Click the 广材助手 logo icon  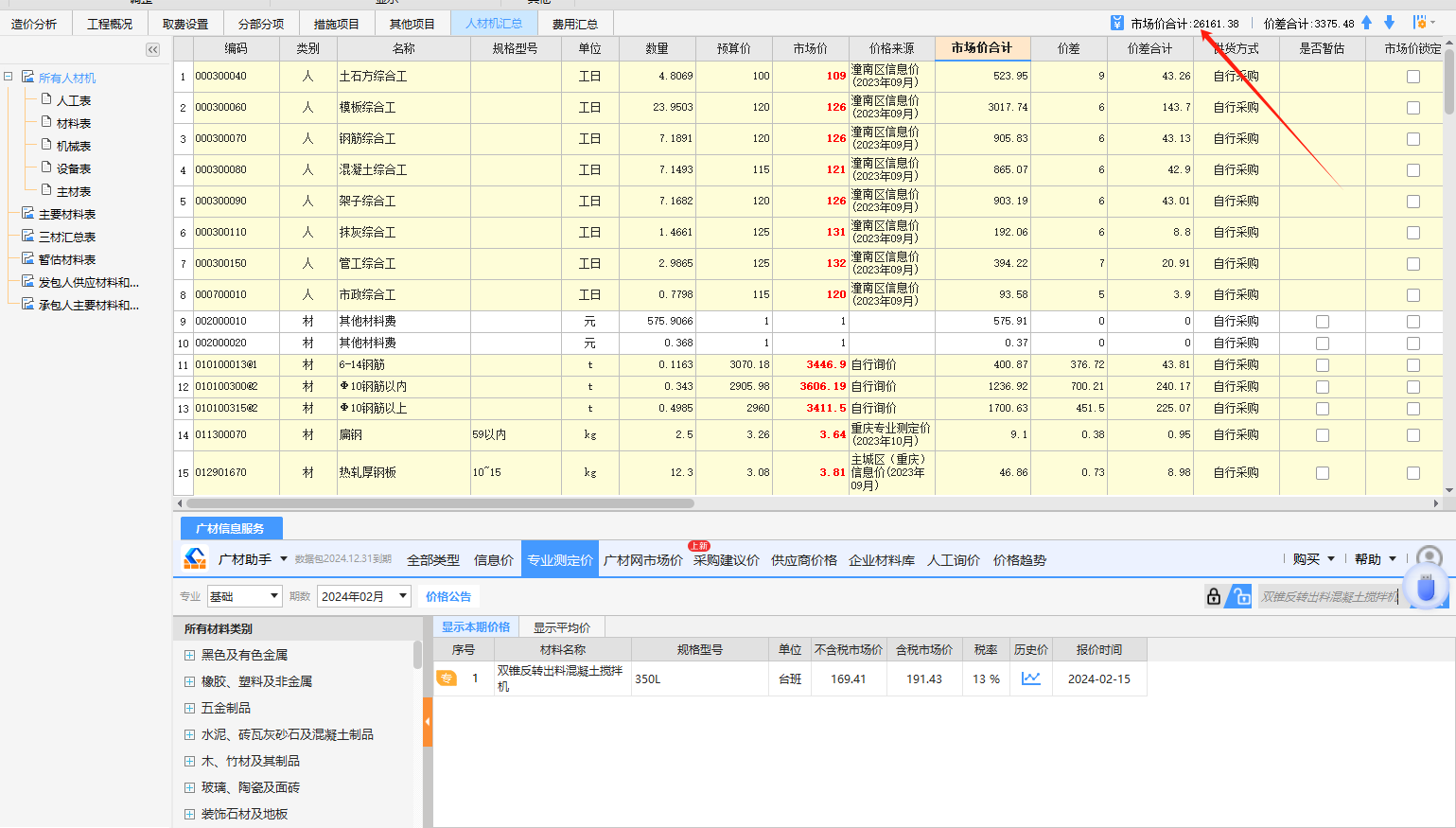coord(195,559)
